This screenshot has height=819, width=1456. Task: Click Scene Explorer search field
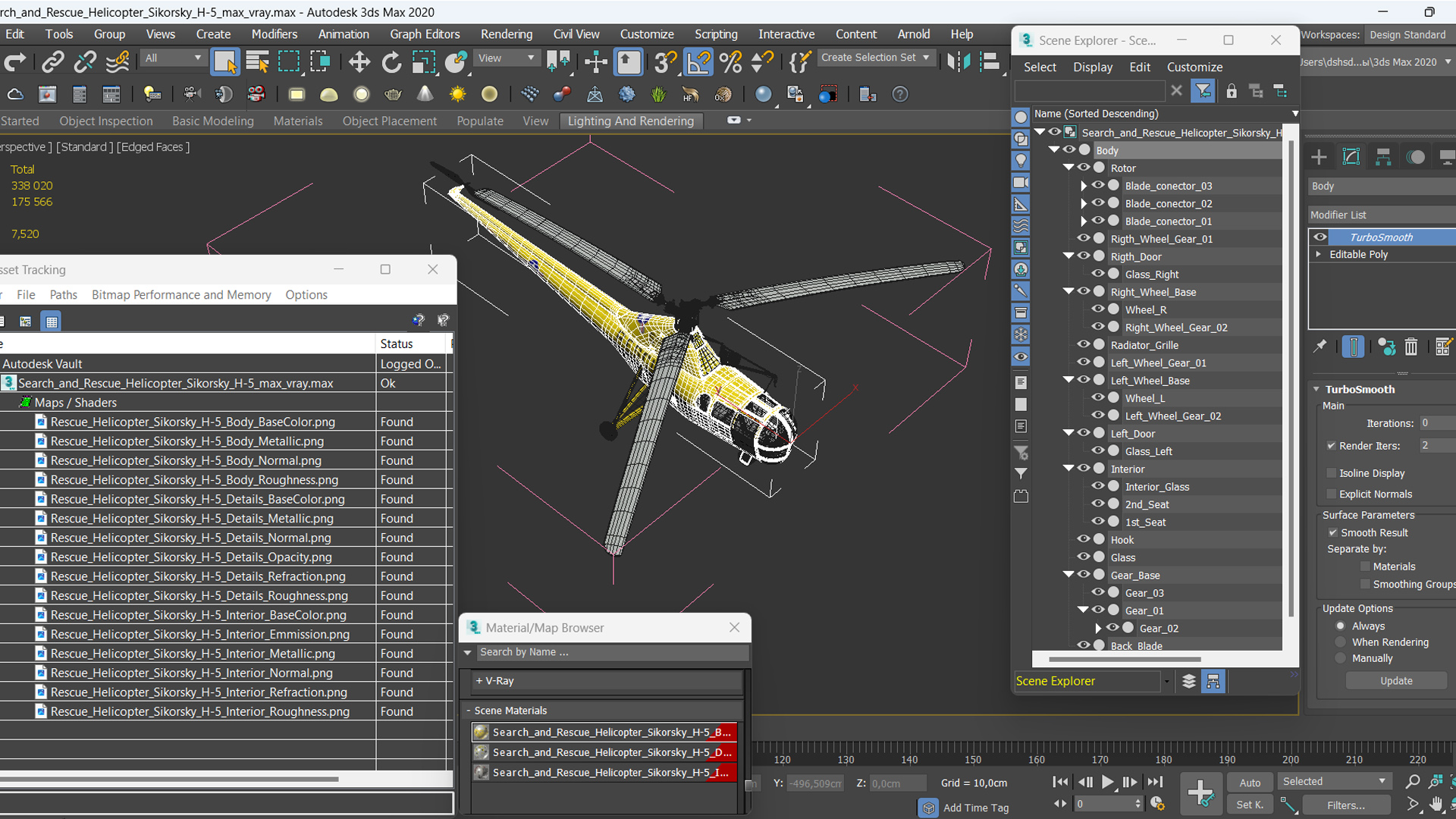(x=1089, y=91)
